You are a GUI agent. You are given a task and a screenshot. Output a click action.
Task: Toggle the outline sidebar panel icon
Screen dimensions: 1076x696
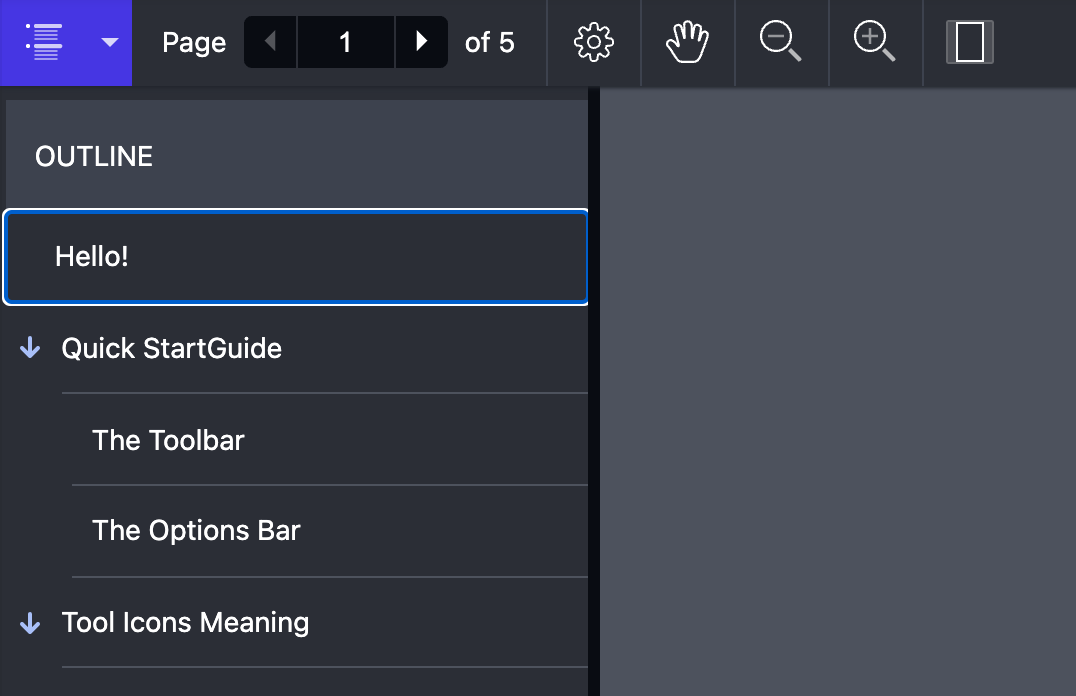44,42
